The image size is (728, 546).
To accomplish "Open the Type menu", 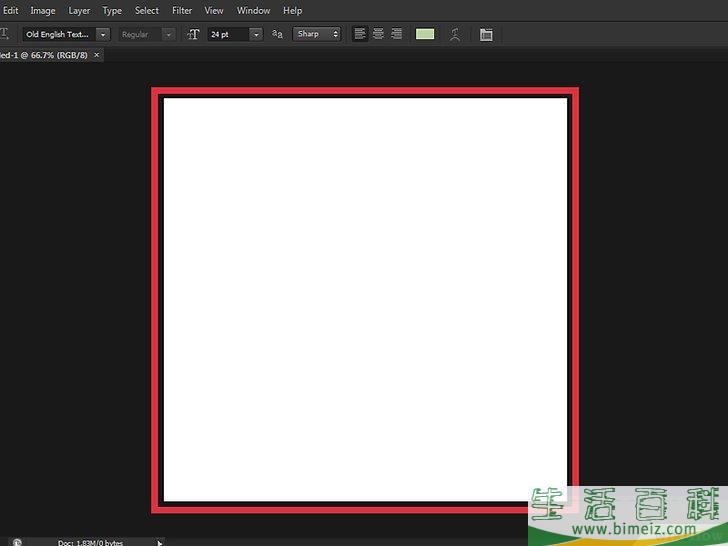I will pyautogui.click(x=112, y=10).
